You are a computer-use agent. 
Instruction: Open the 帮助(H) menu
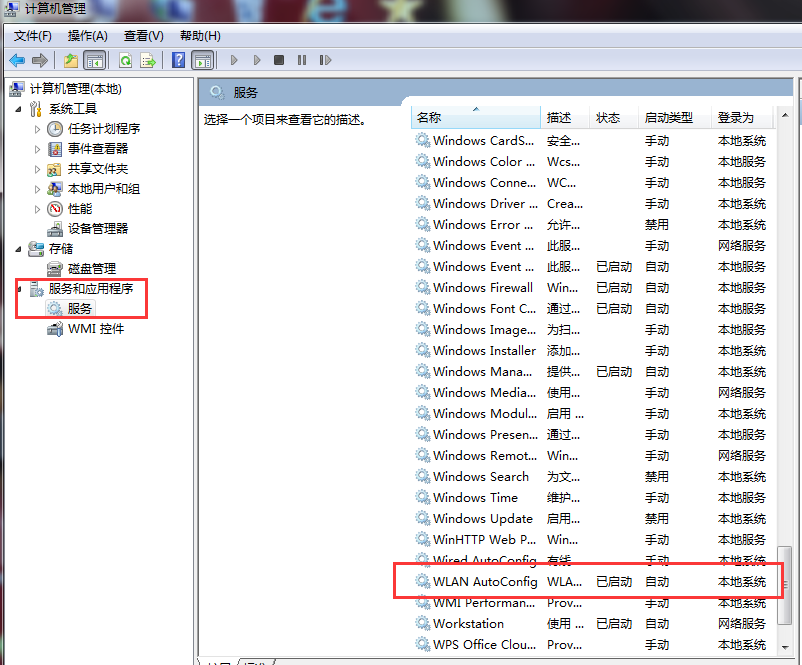[200, 36]
